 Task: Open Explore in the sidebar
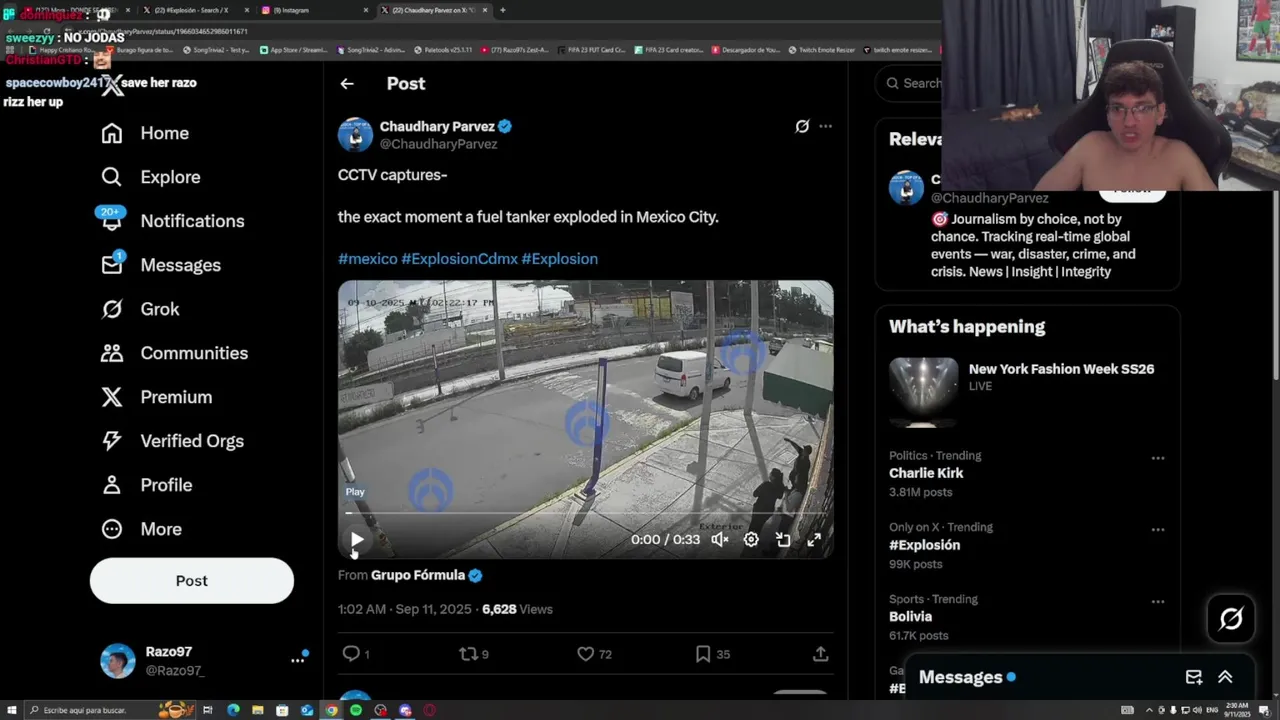(x=151, y=177)
